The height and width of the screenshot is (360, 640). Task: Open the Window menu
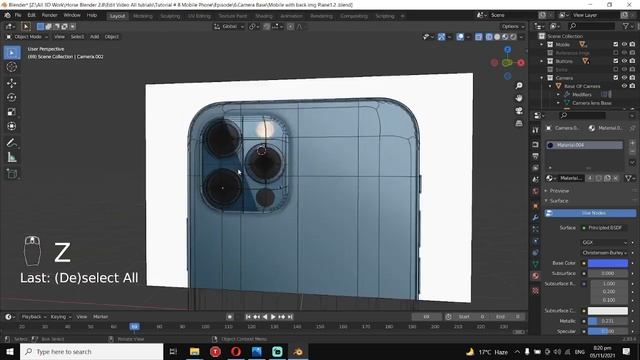coord(72,15)
